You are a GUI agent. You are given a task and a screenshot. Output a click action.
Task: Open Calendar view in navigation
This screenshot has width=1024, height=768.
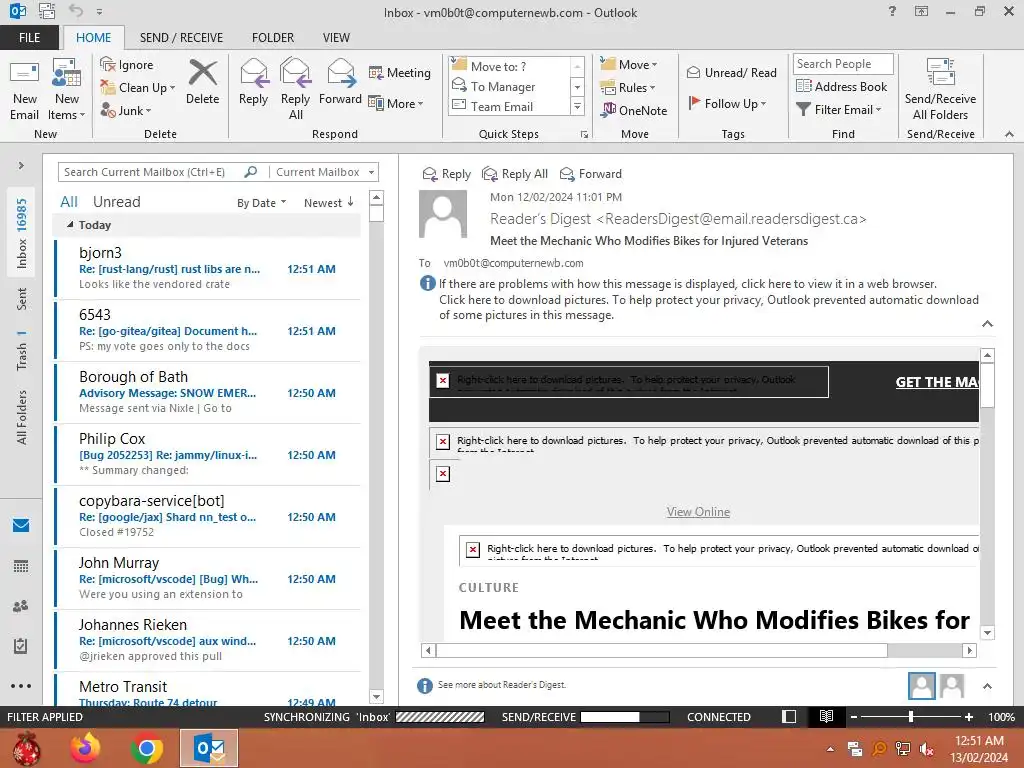coord(21,566)
